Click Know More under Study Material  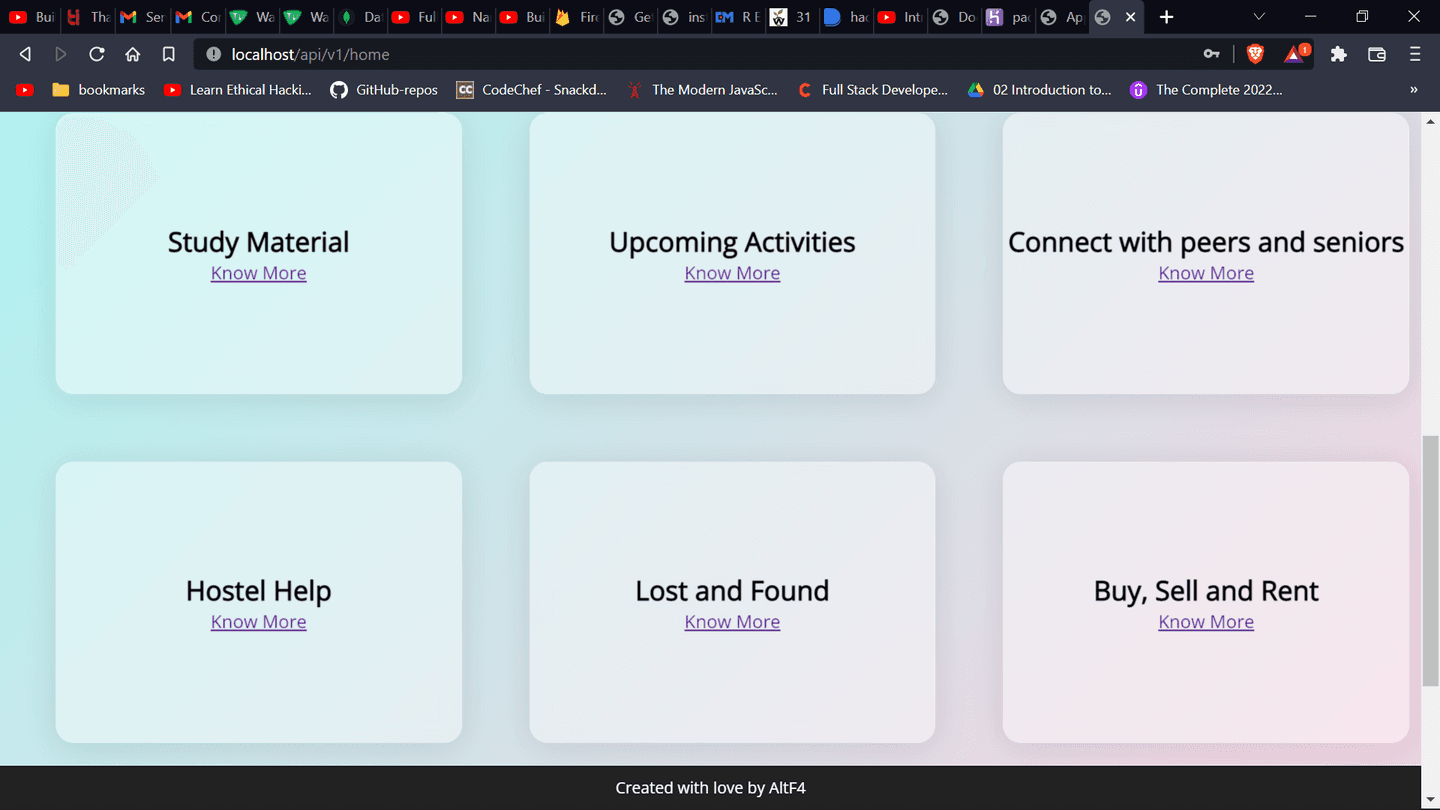click(x=258, y=273)
